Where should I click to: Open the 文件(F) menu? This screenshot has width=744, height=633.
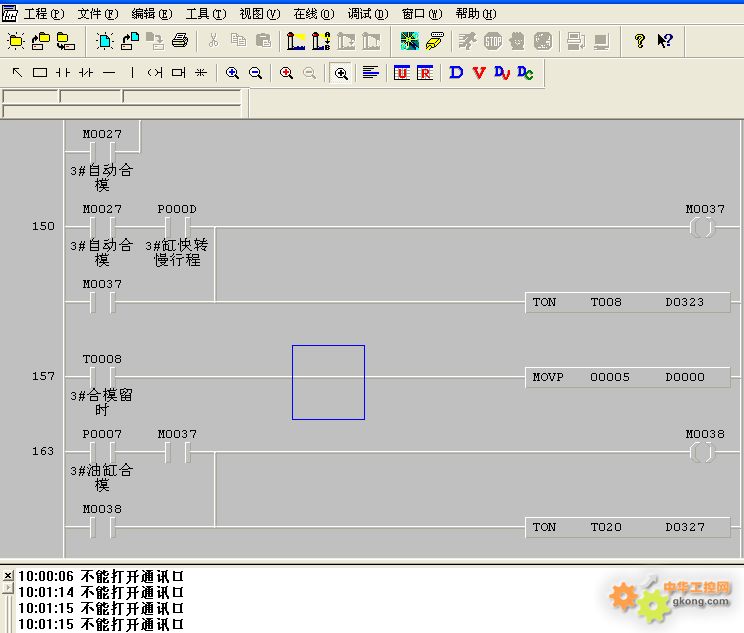[x=98, y=14]
